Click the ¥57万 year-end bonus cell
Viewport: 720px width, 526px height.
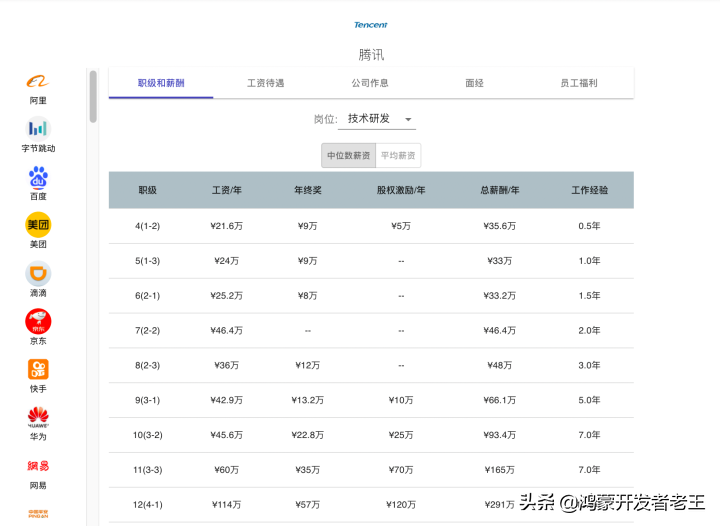click(308, 505)
